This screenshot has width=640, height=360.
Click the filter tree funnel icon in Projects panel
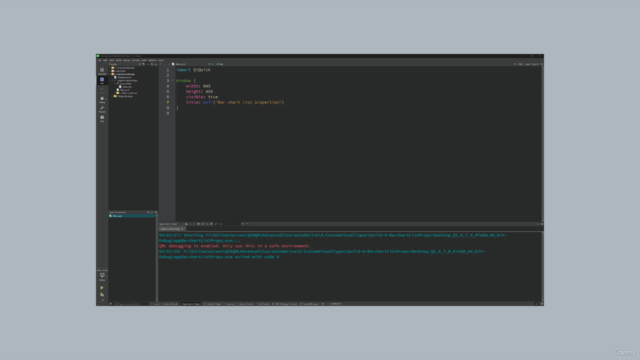[x=143, y=64]
